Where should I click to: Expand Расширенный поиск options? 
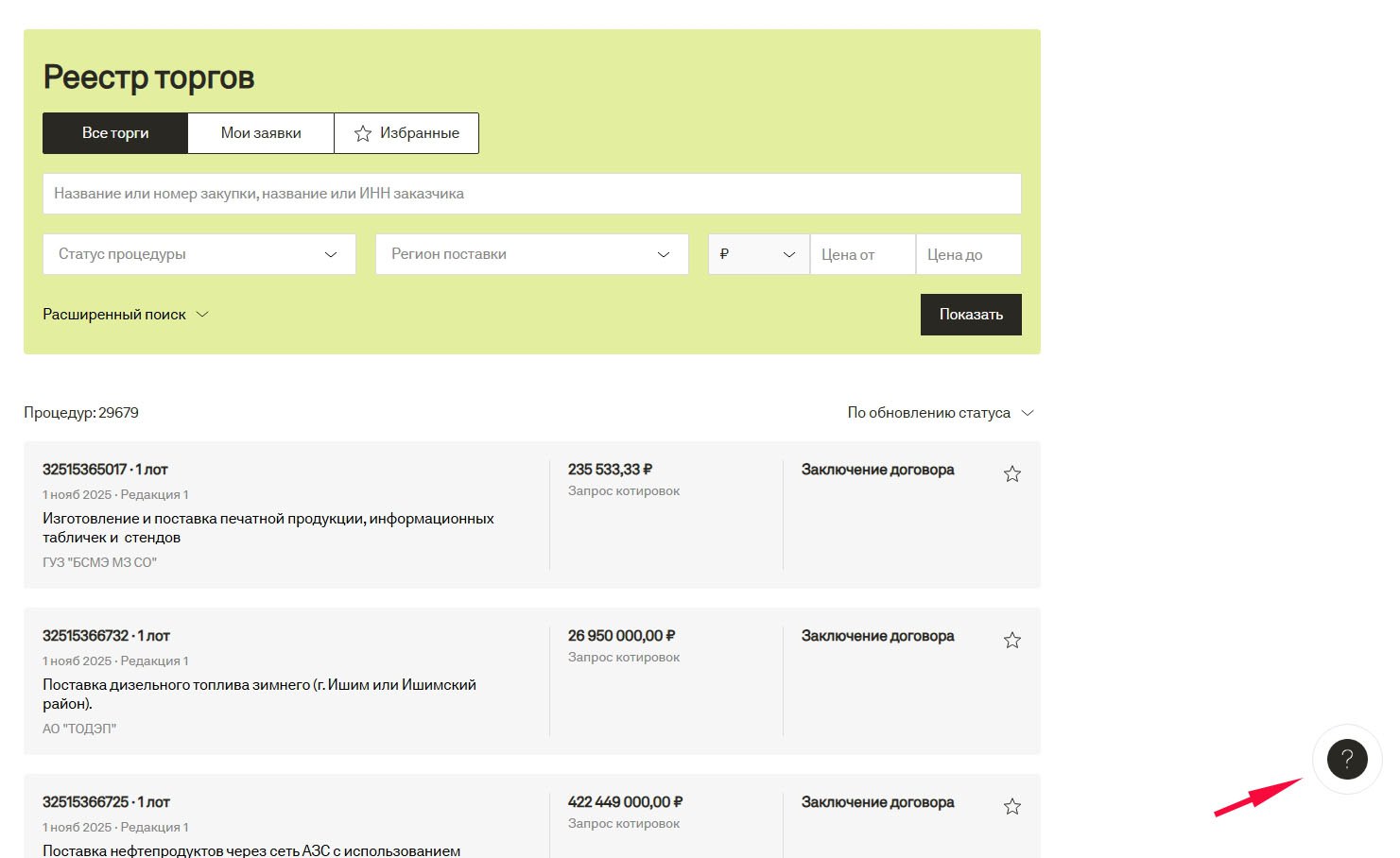click(125, 315)
